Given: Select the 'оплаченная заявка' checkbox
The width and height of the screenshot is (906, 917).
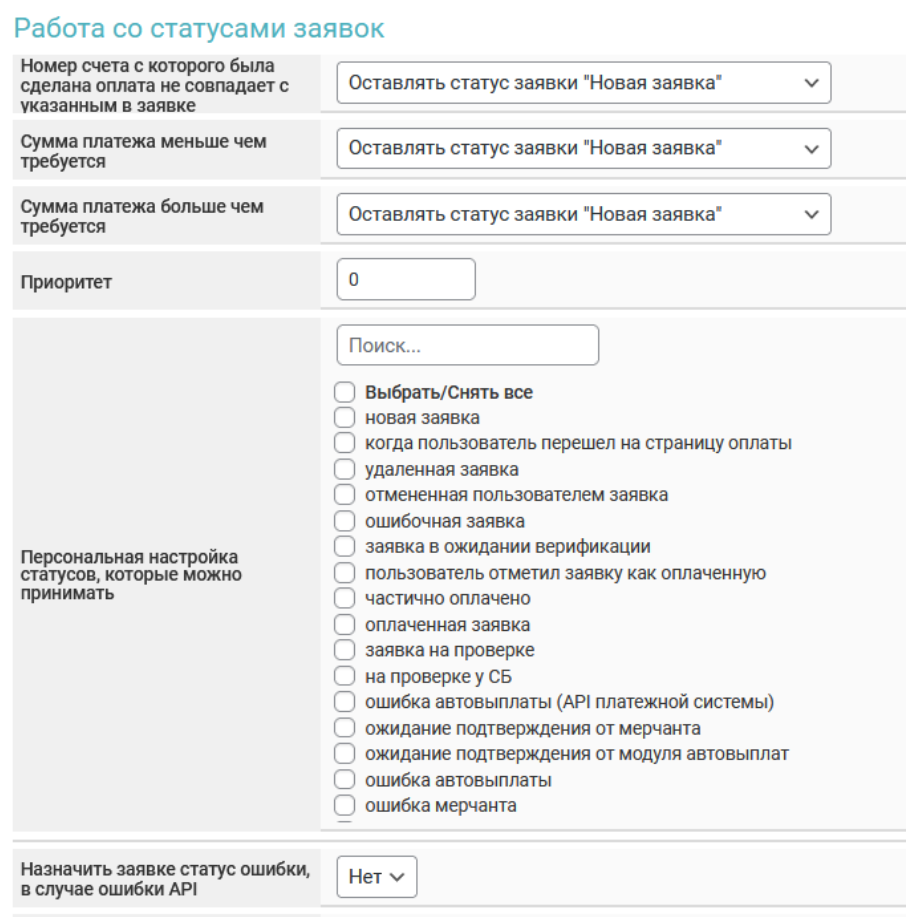Looking at the screenshot, I should coord(345,625).
